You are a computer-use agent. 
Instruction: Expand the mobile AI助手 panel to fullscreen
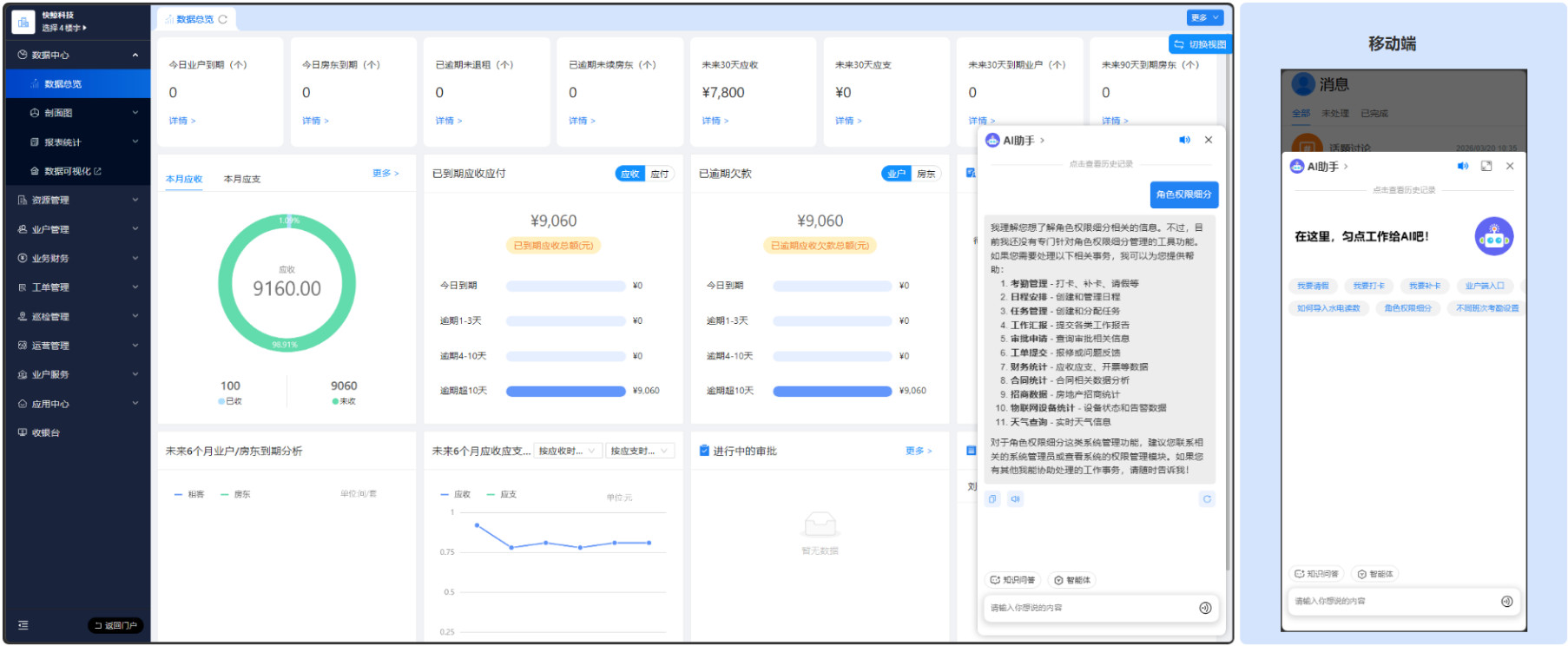[x=1486, y=166]
